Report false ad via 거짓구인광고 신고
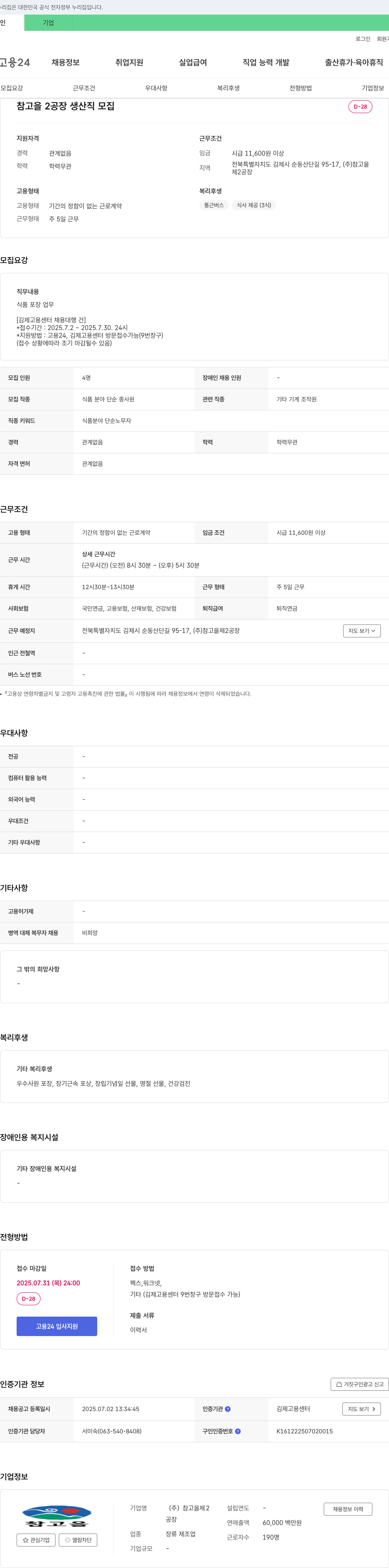 click(x=360, y=1384)
